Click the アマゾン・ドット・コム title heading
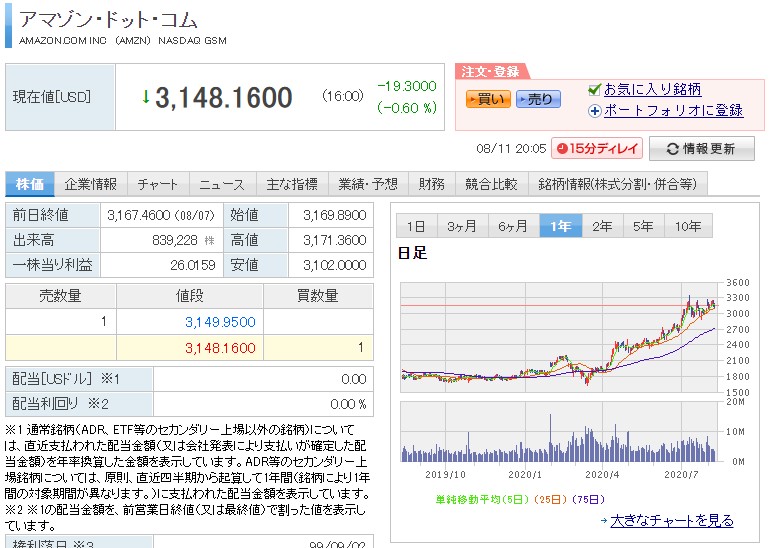The width and height of the screenshot is (770, 548). pyautogui.click(x=108, y=20)
